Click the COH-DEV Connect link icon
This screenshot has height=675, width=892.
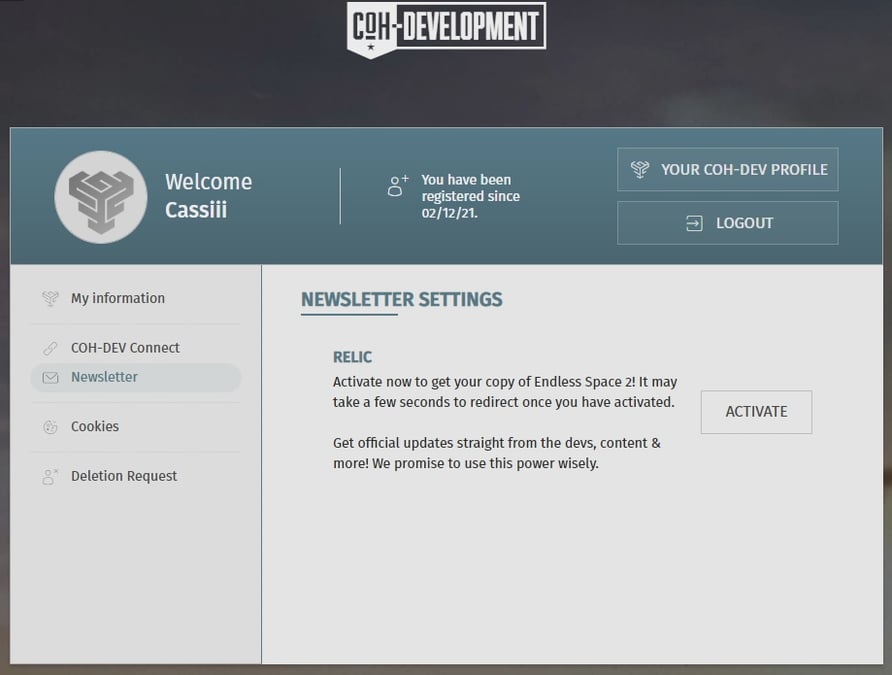[50, 348]
